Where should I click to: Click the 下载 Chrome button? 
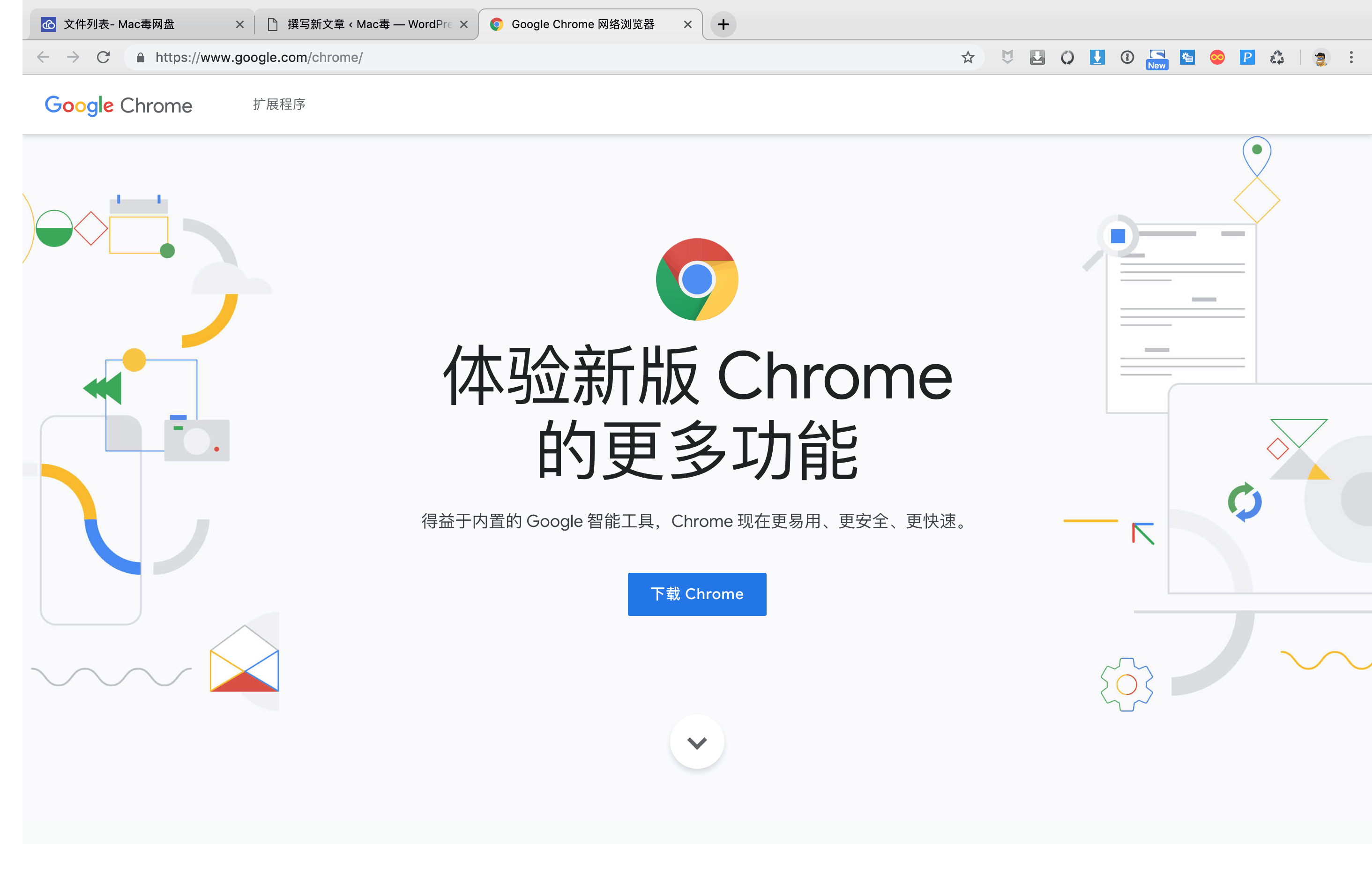pos(696,593)
